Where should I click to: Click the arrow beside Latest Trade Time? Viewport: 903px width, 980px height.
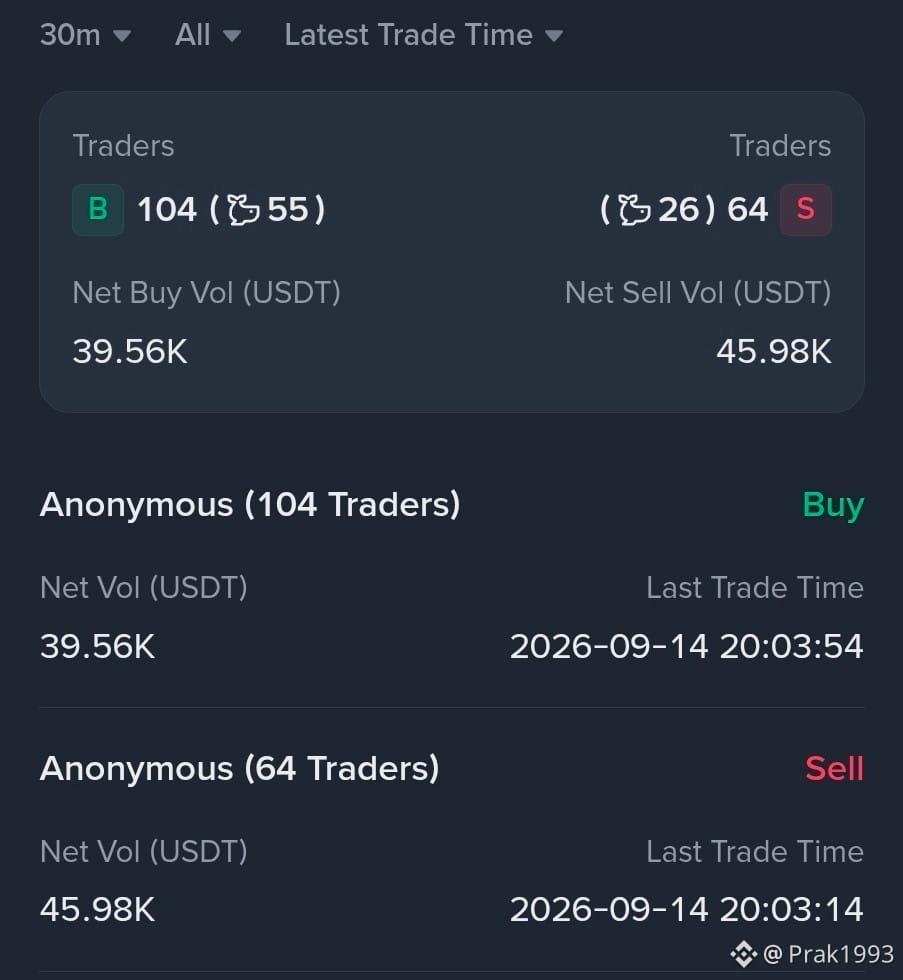554,36
